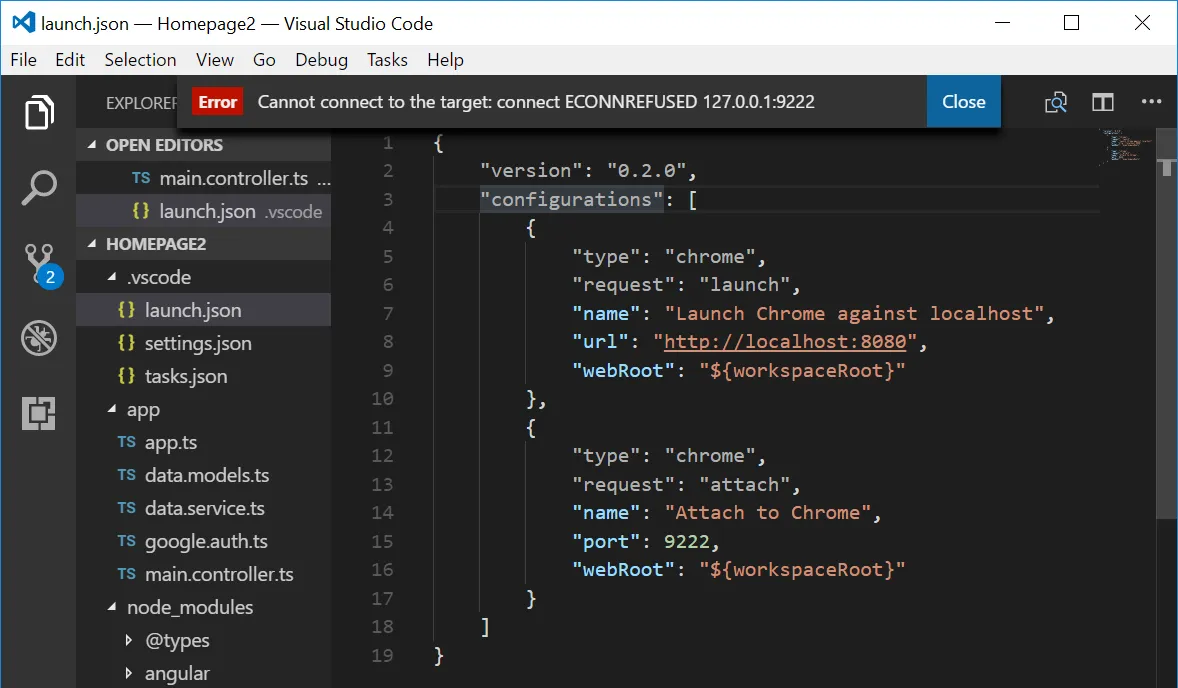Click the TS icon beside data.models.ts
1178x688 pixels.
(126, 475)
